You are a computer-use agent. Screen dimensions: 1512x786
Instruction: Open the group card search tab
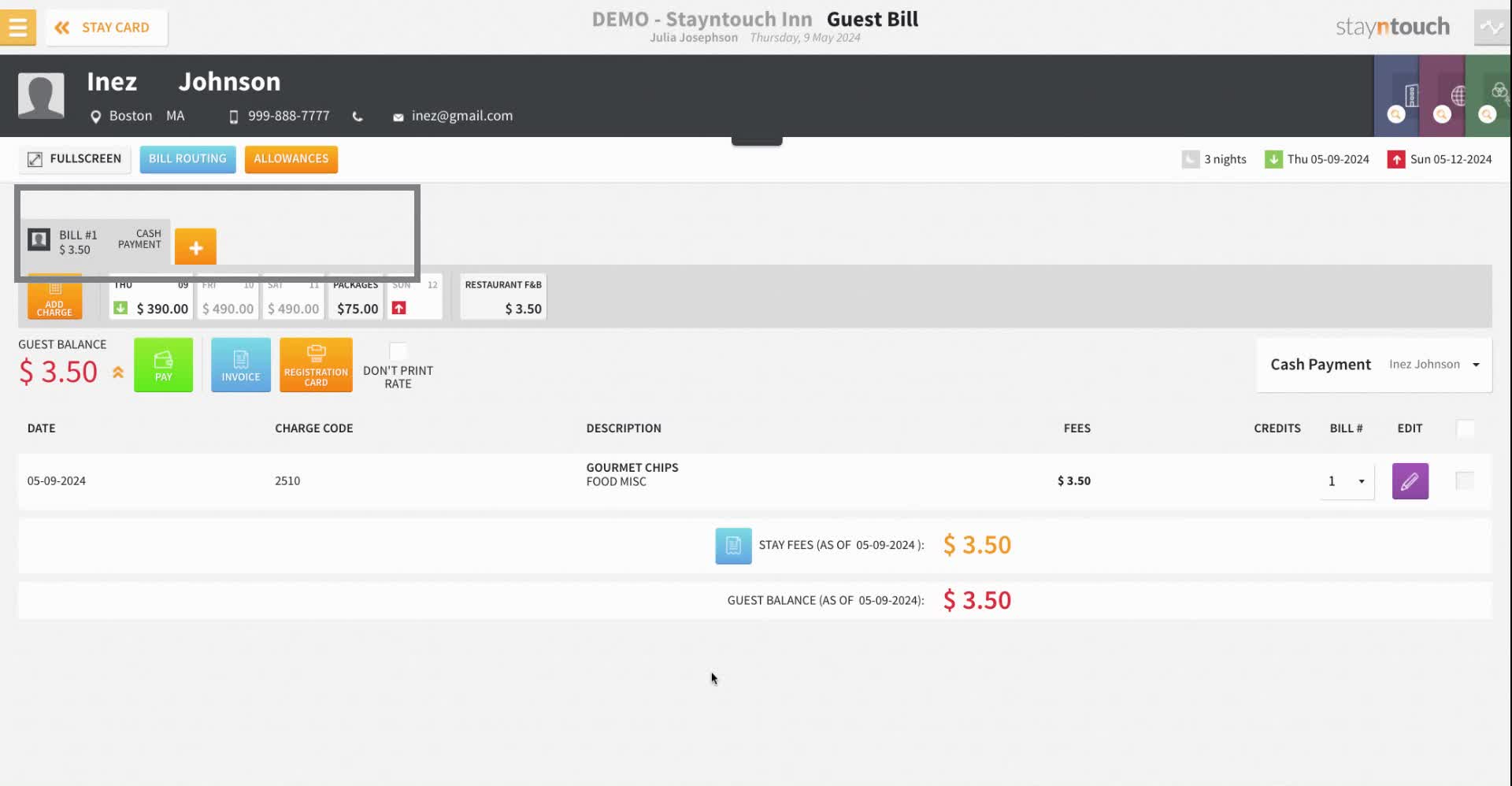click(x=1488, y=96)
